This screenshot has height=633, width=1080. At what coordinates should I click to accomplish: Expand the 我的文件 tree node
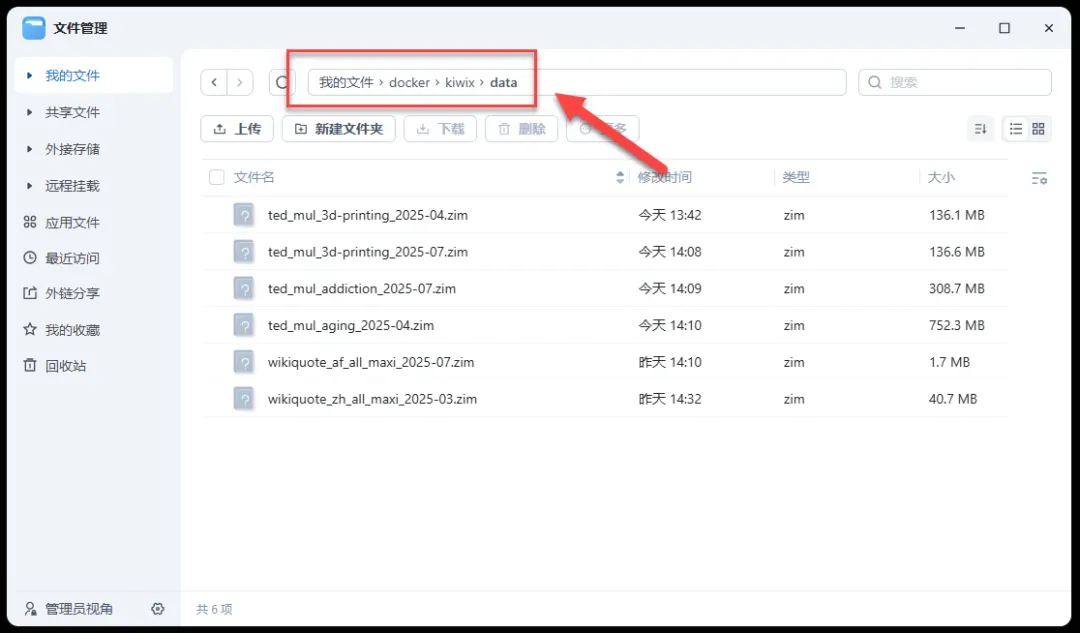pos(30,76)
